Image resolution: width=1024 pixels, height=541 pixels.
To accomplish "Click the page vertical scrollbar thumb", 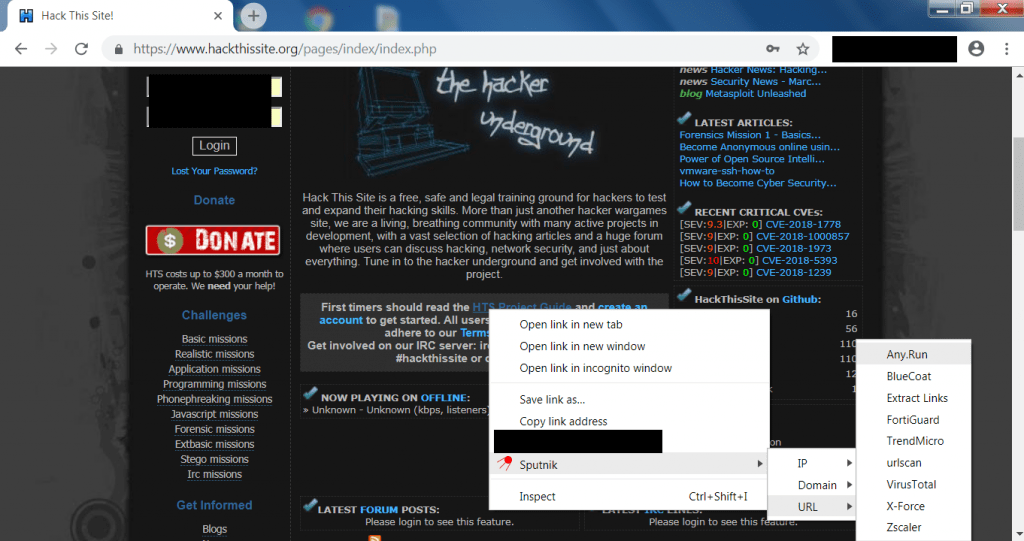I will coord(1018,184).
